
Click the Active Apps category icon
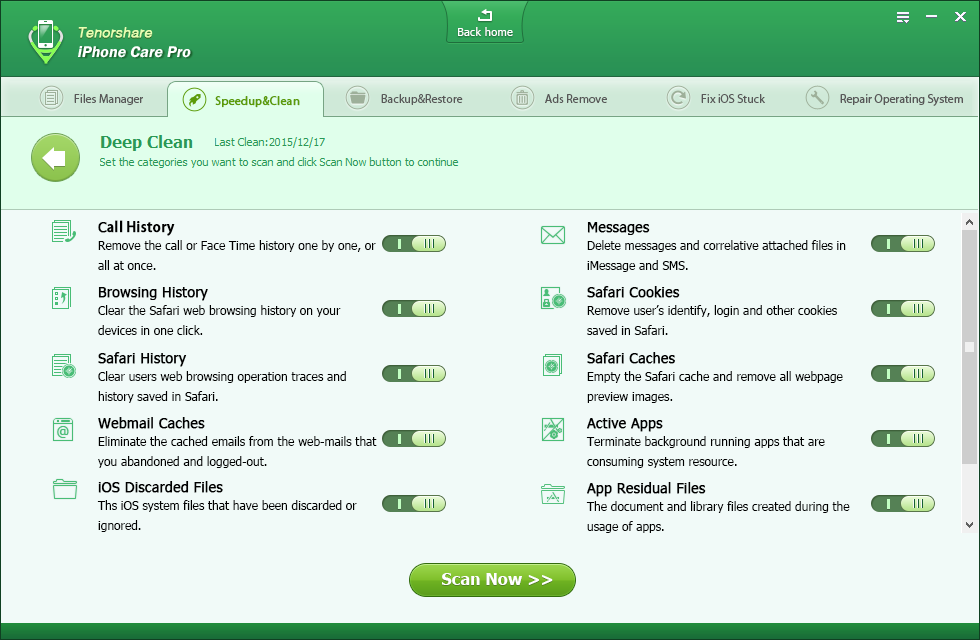coord(553,429)
